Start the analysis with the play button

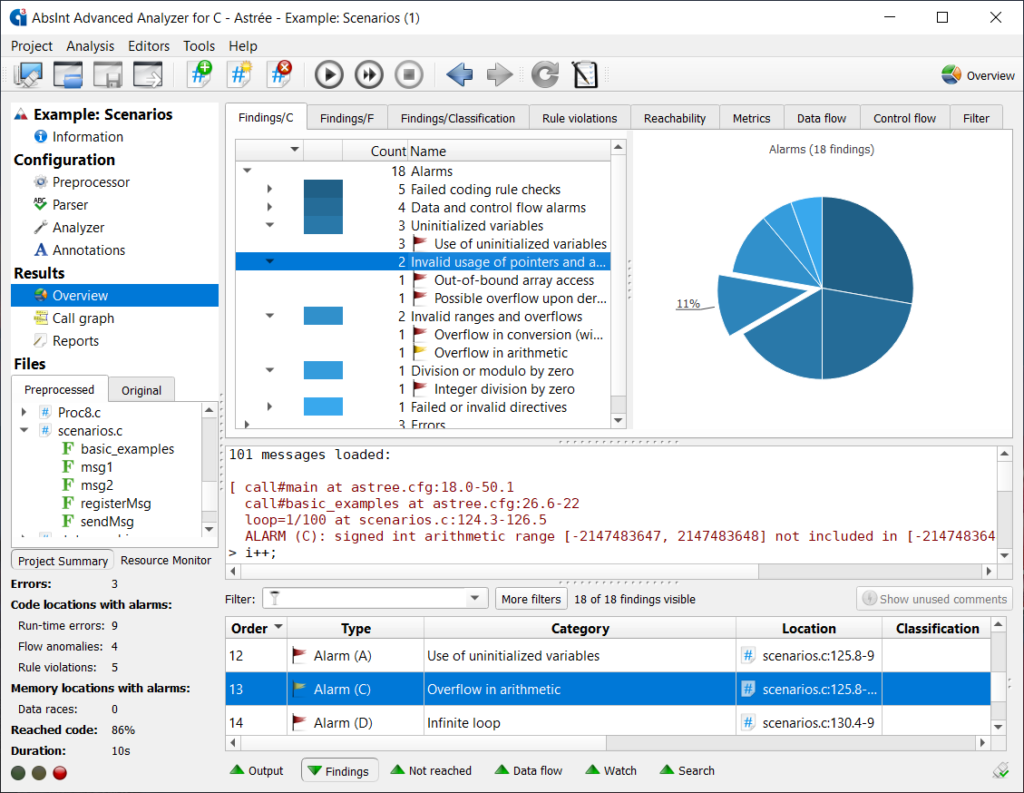329,75
